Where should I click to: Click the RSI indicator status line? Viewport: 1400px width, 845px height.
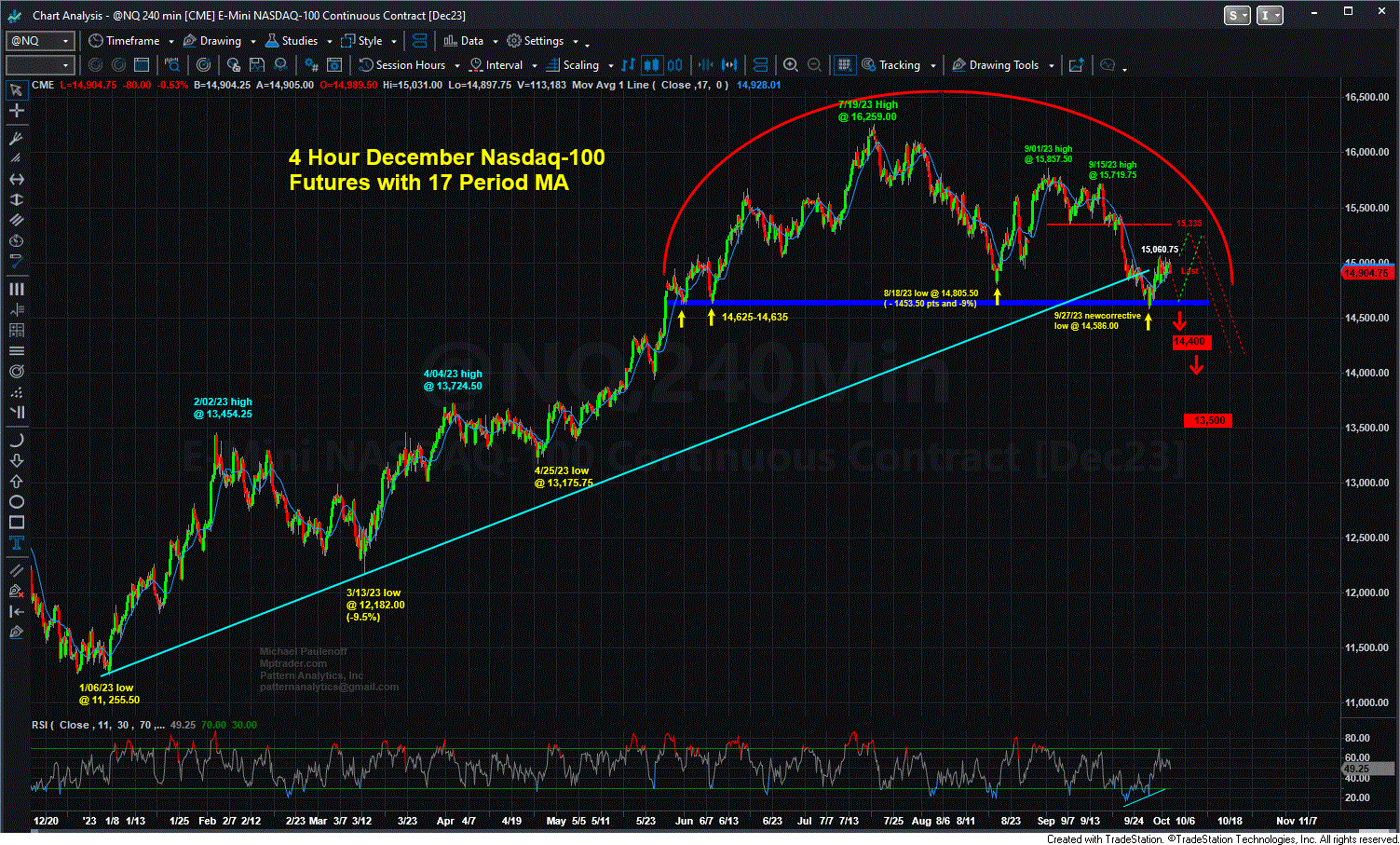(x=144, y=725)
